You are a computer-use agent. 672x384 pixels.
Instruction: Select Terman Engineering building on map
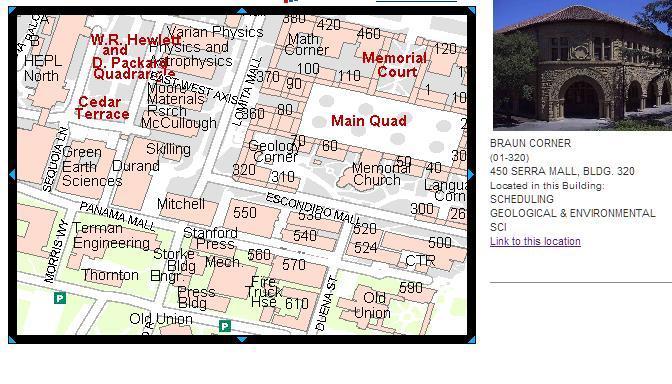(x=111, y=236)
